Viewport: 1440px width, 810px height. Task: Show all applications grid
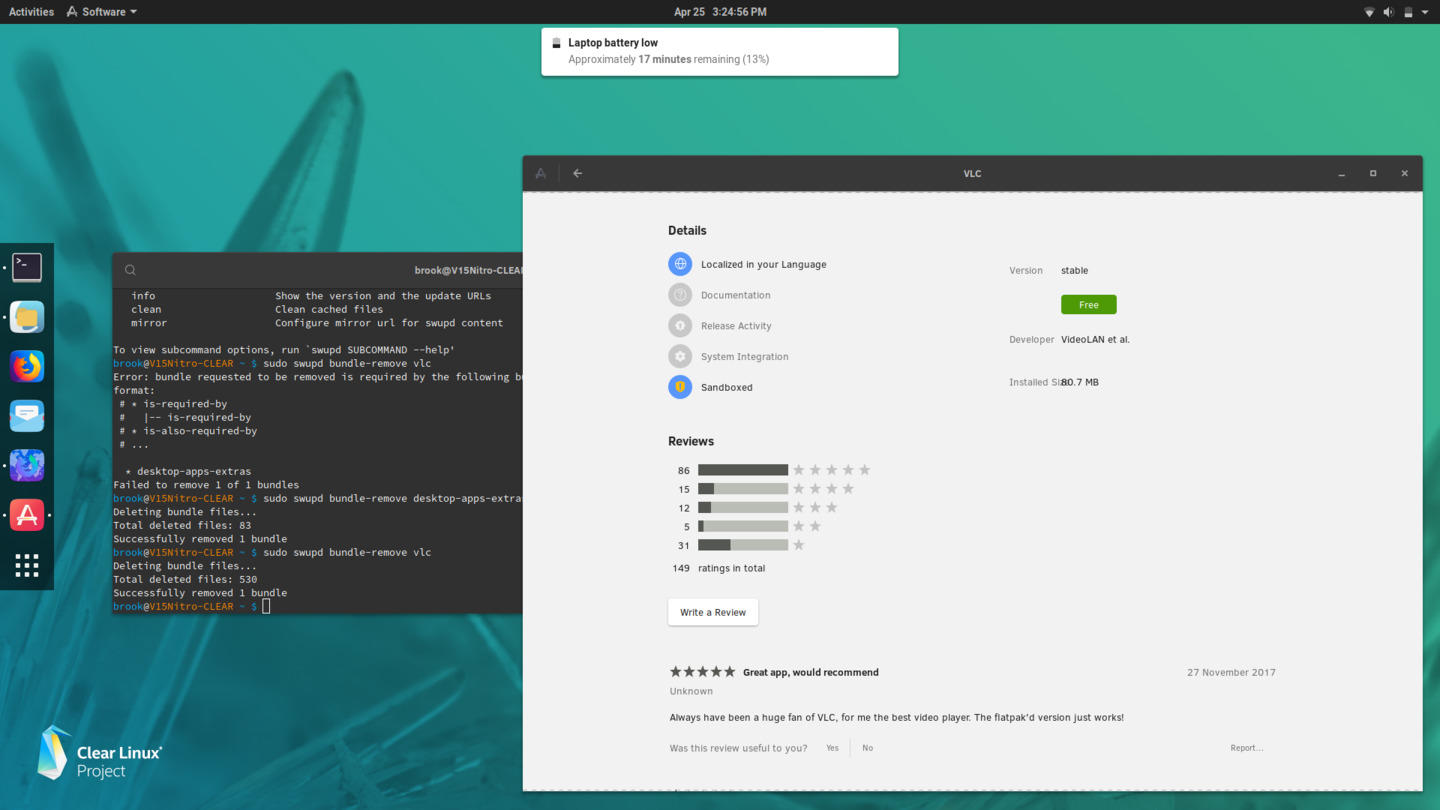click(27, 565)
